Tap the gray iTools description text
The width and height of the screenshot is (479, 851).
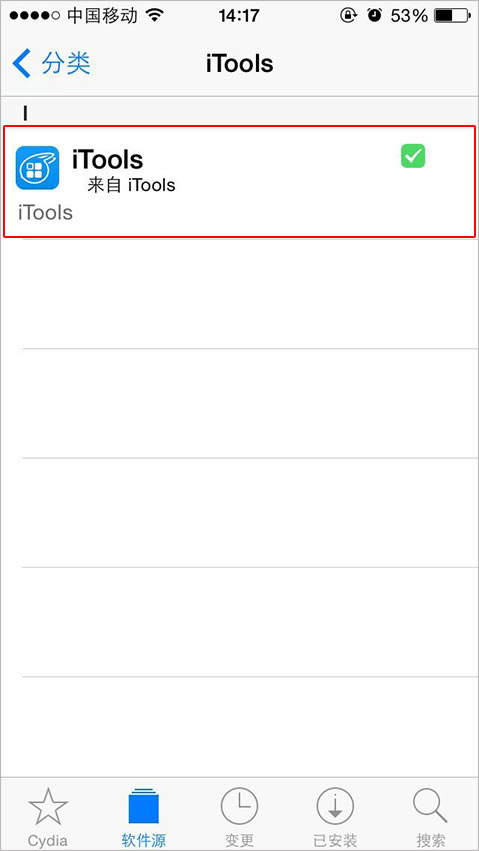pyautogui.click(x=46, y=213)
